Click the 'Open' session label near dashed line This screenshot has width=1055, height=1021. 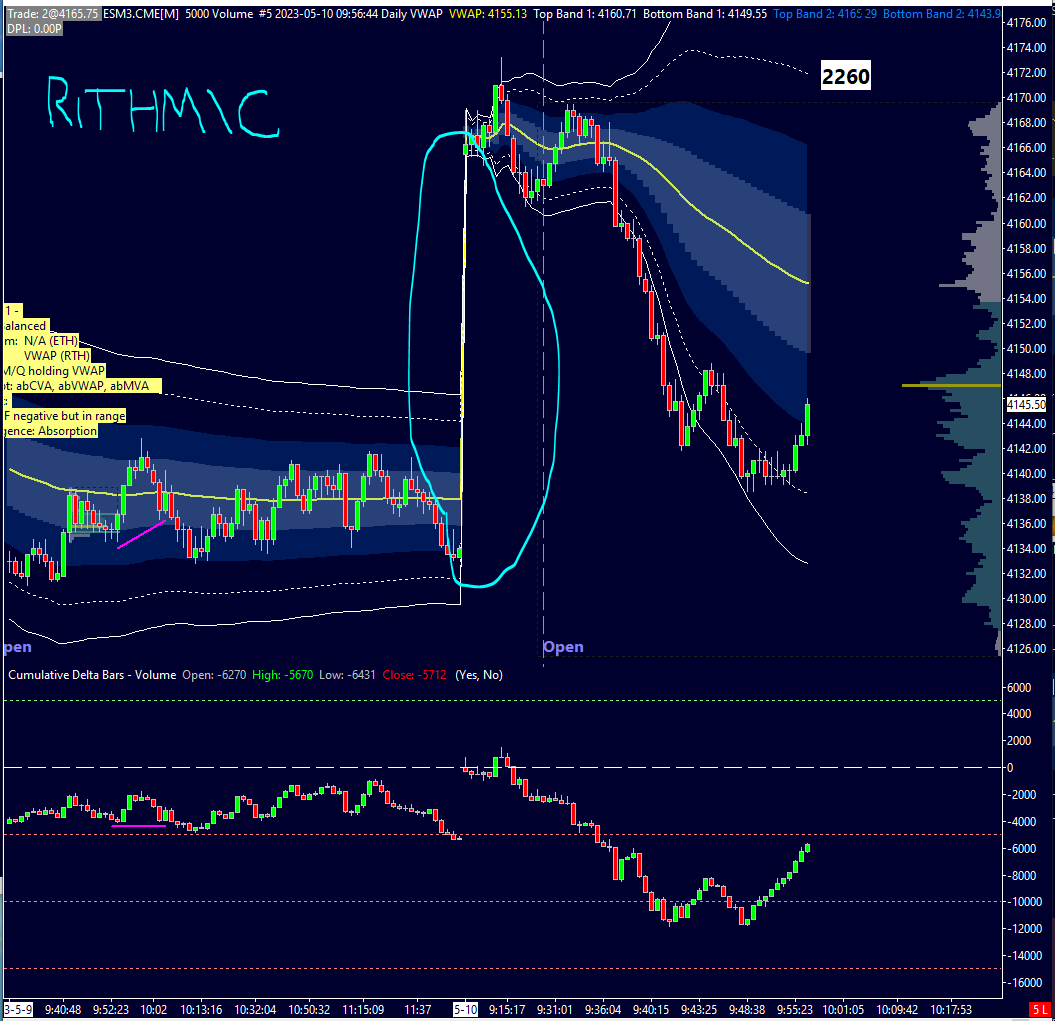(x=563, y=647)
